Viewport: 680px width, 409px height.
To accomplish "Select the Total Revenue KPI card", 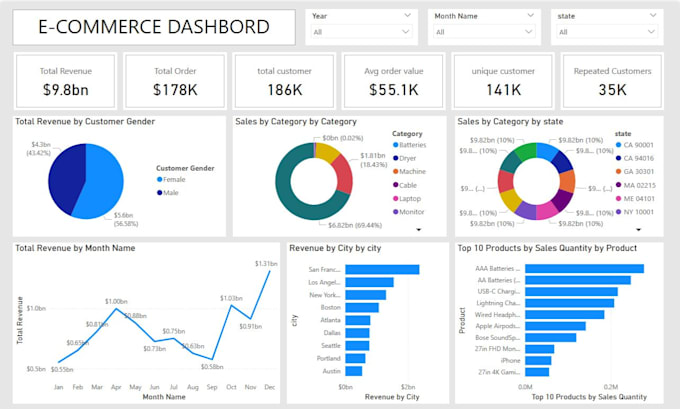I will (65, 81).
